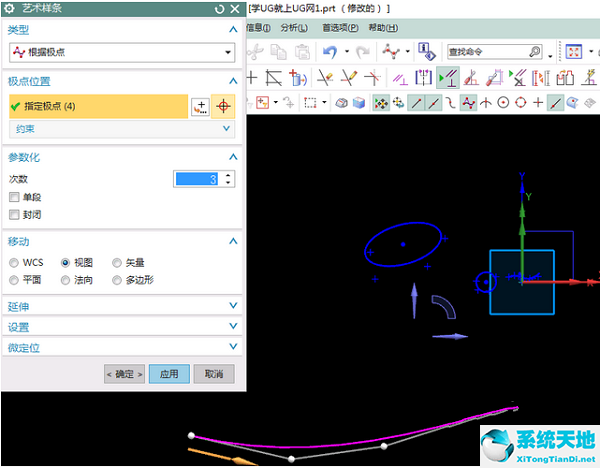Click the 3D cube render icon
This screenshot has width=600, height=468.
pos(359,103)
